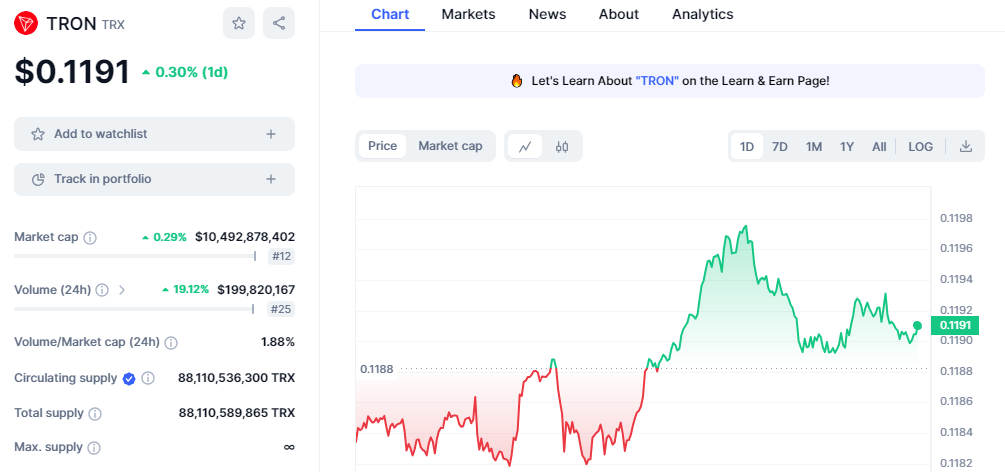Set chart range to 1Y
The width and height of the screenshot is (1005, 472).
[x=847, y=147]
